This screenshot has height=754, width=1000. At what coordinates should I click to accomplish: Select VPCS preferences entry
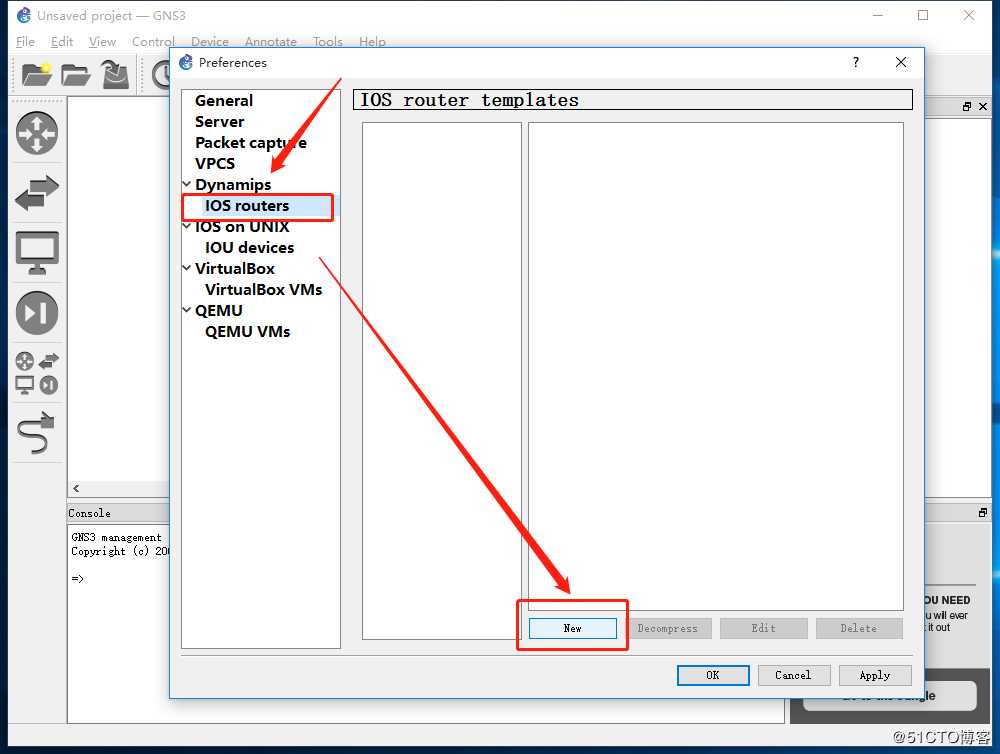tap(215, 164)
